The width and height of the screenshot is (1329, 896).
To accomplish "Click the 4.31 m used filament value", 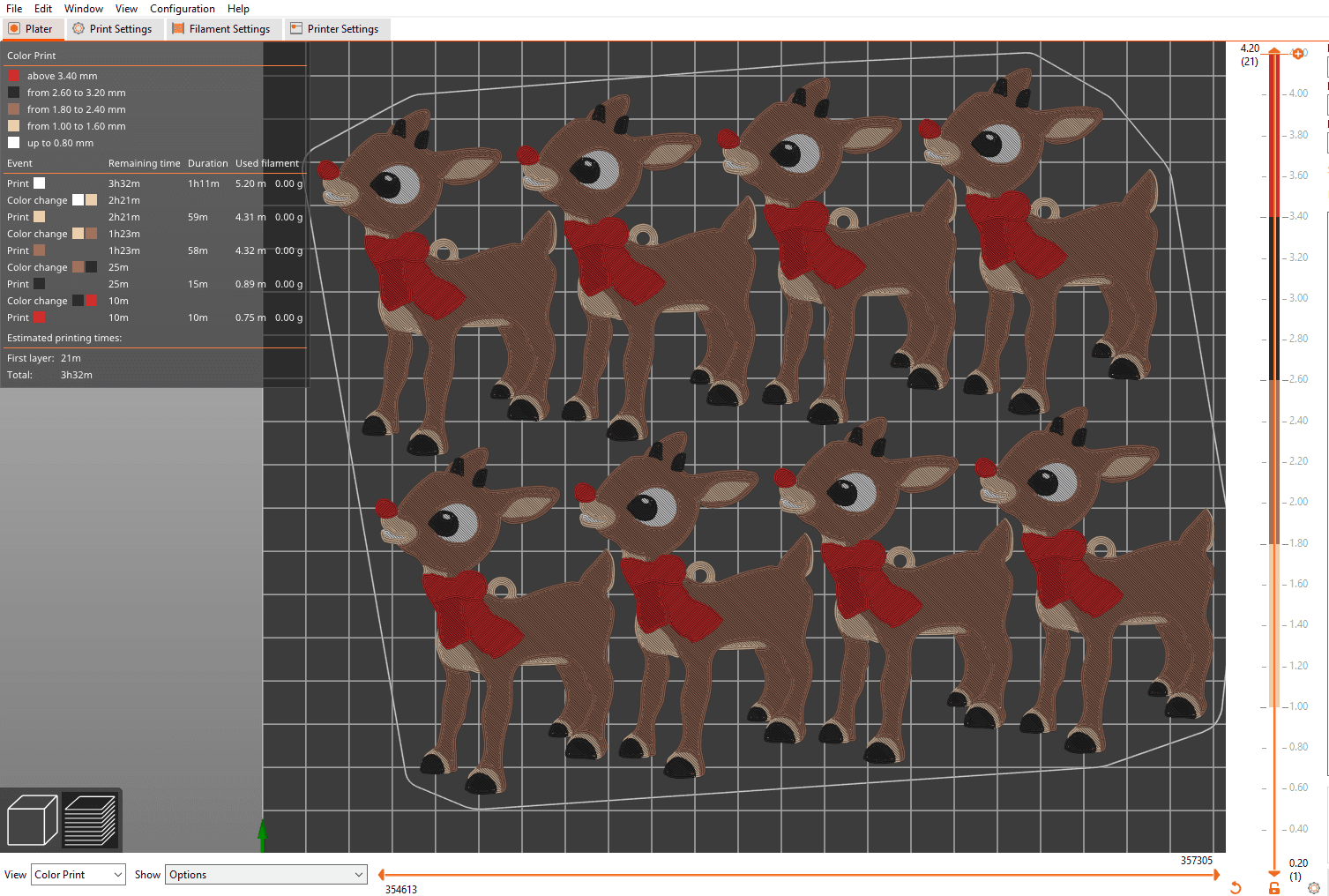I will pyautogui.click(x=250, y=217).
